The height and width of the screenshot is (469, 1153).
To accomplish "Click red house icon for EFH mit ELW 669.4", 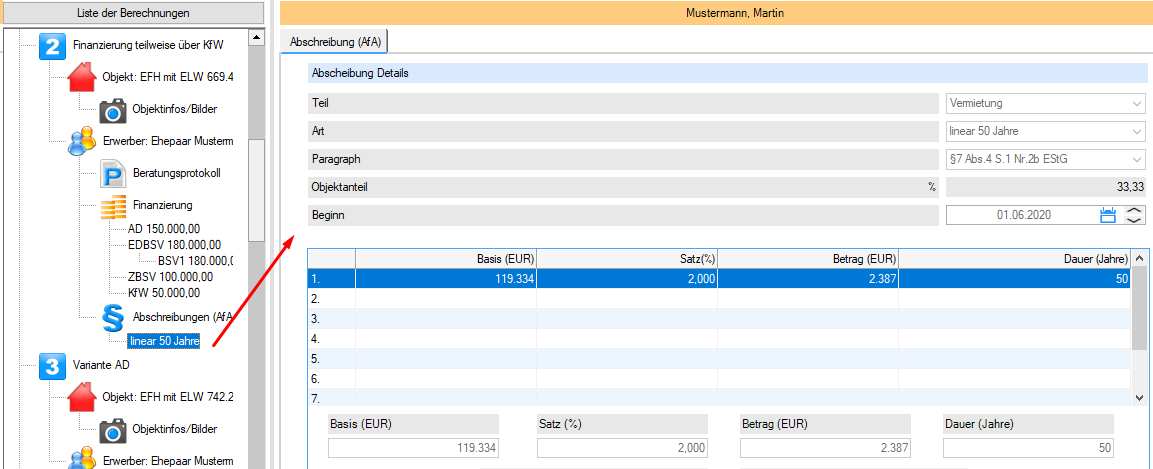I will tap(82, 76).
